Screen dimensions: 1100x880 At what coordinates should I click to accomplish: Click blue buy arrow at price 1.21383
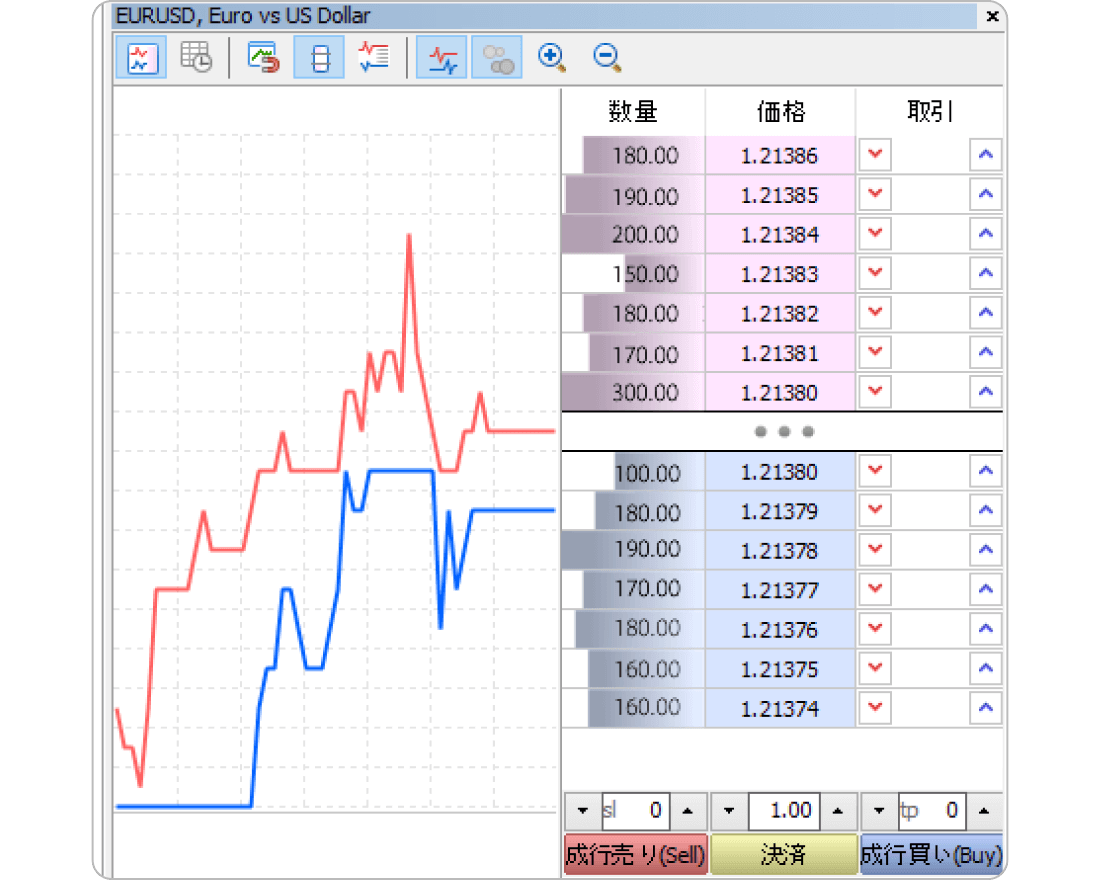[986, 272]
